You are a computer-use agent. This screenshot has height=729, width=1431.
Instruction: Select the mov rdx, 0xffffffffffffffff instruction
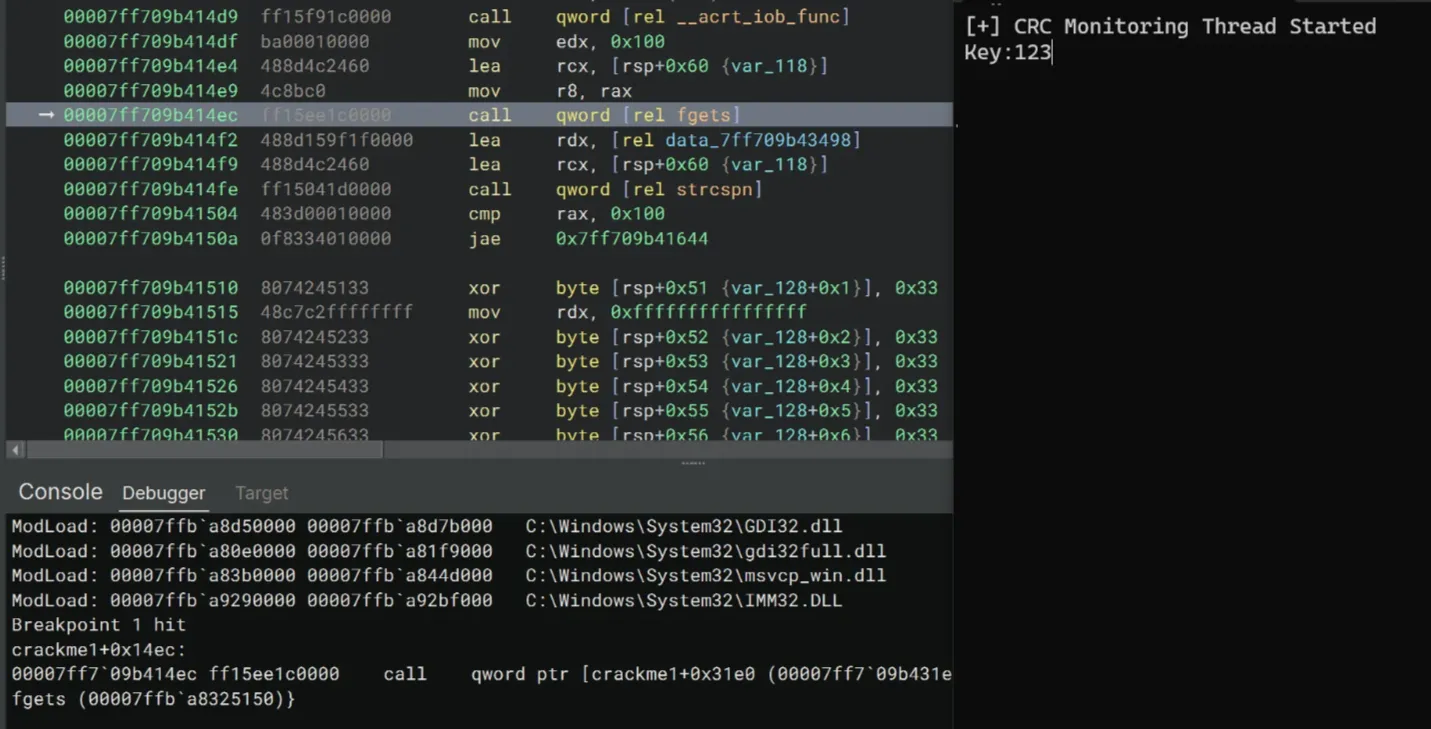[484, 312]
